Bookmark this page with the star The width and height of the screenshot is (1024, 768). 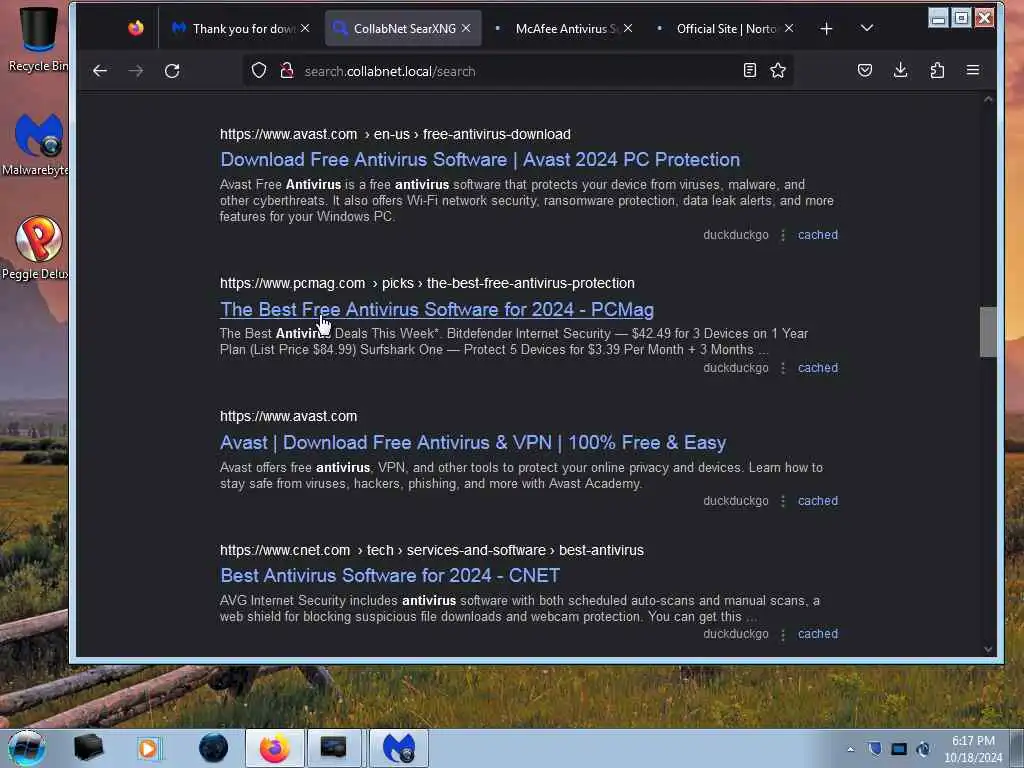tap(778, 71)
